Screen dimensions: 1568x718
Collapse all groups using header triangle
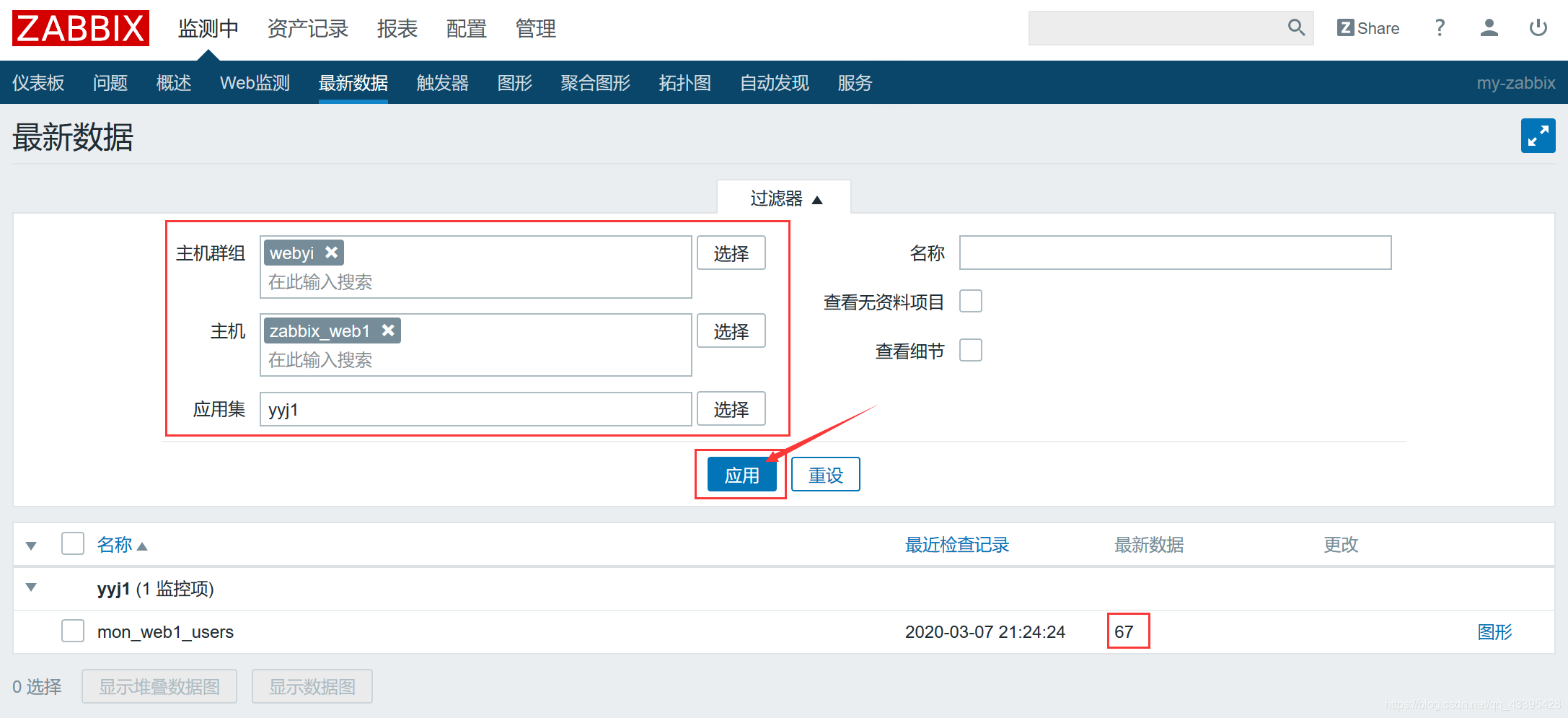(31, 546)
